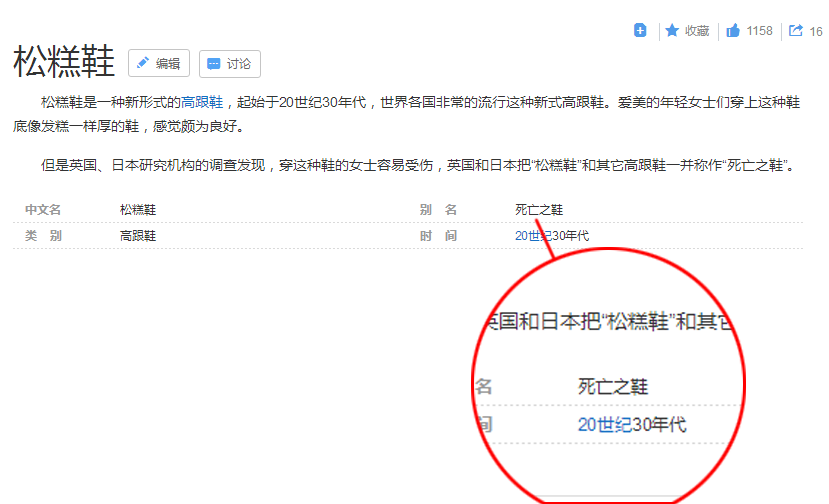This screenshot has width=829, height=504.
Task: Click the blue add-document icon at top right
Action: [640, 31]
